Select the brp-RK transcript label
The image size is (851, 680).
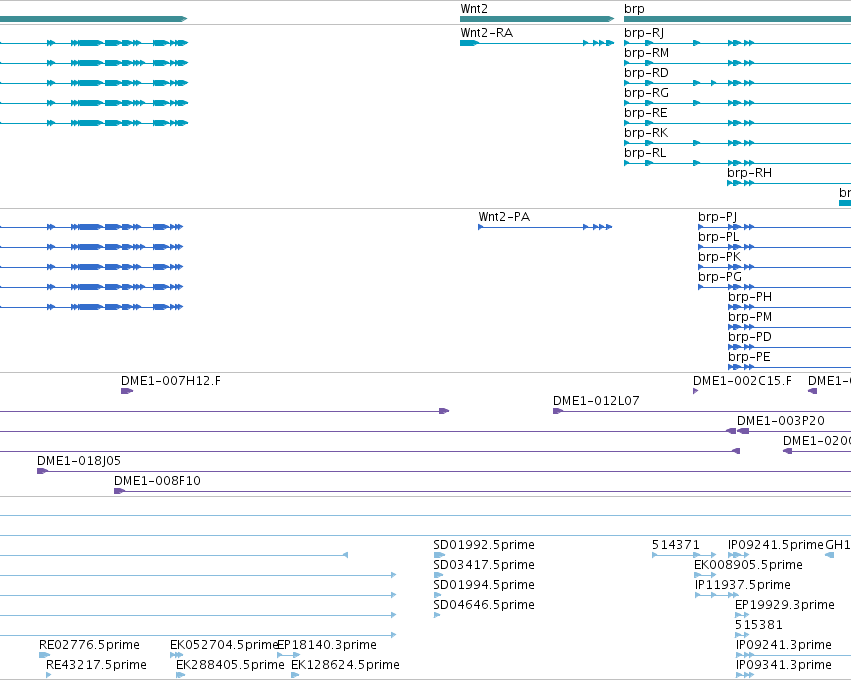646,133
